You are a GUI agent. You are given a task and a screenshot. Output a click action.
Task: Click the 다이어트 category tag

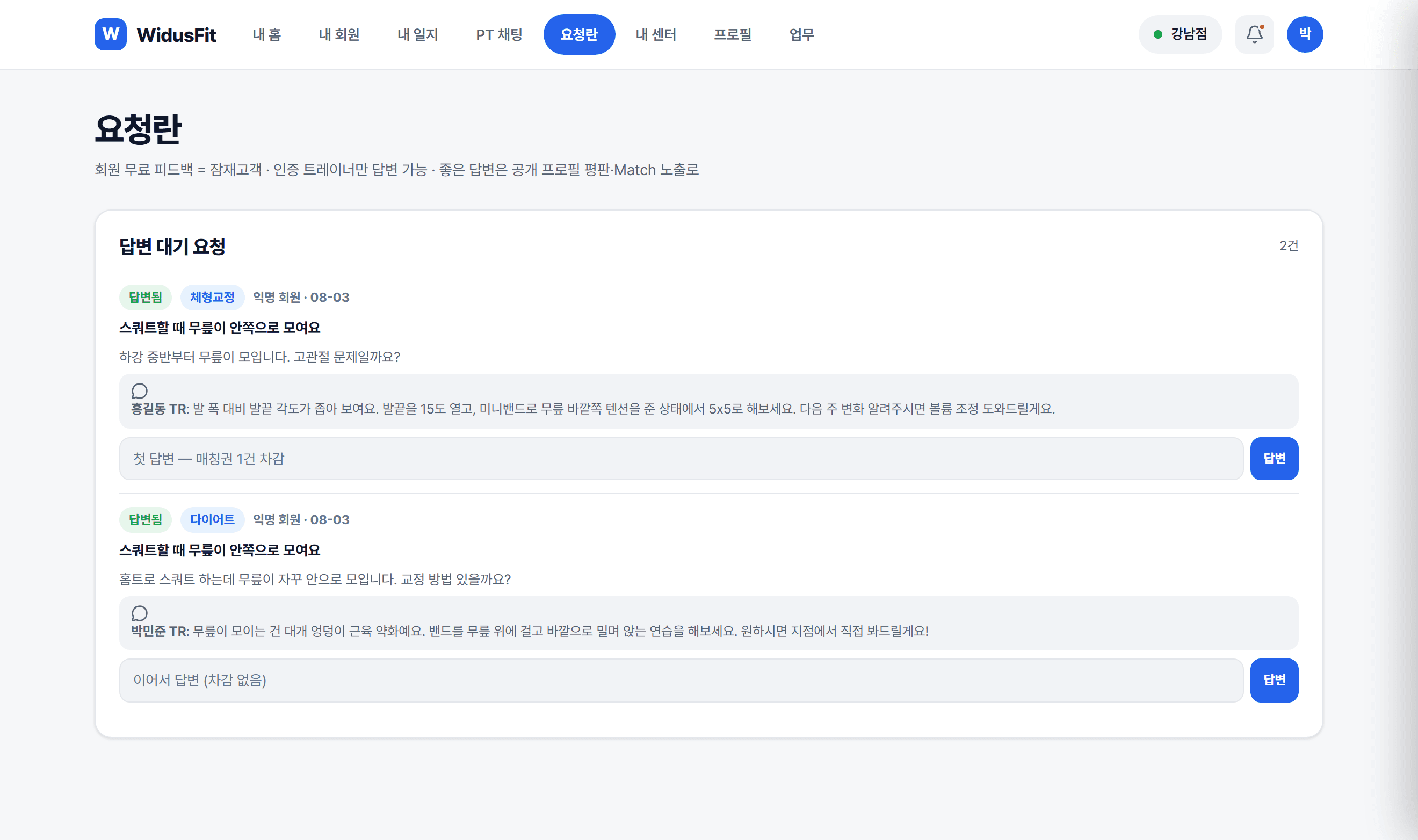pos(212,519)
